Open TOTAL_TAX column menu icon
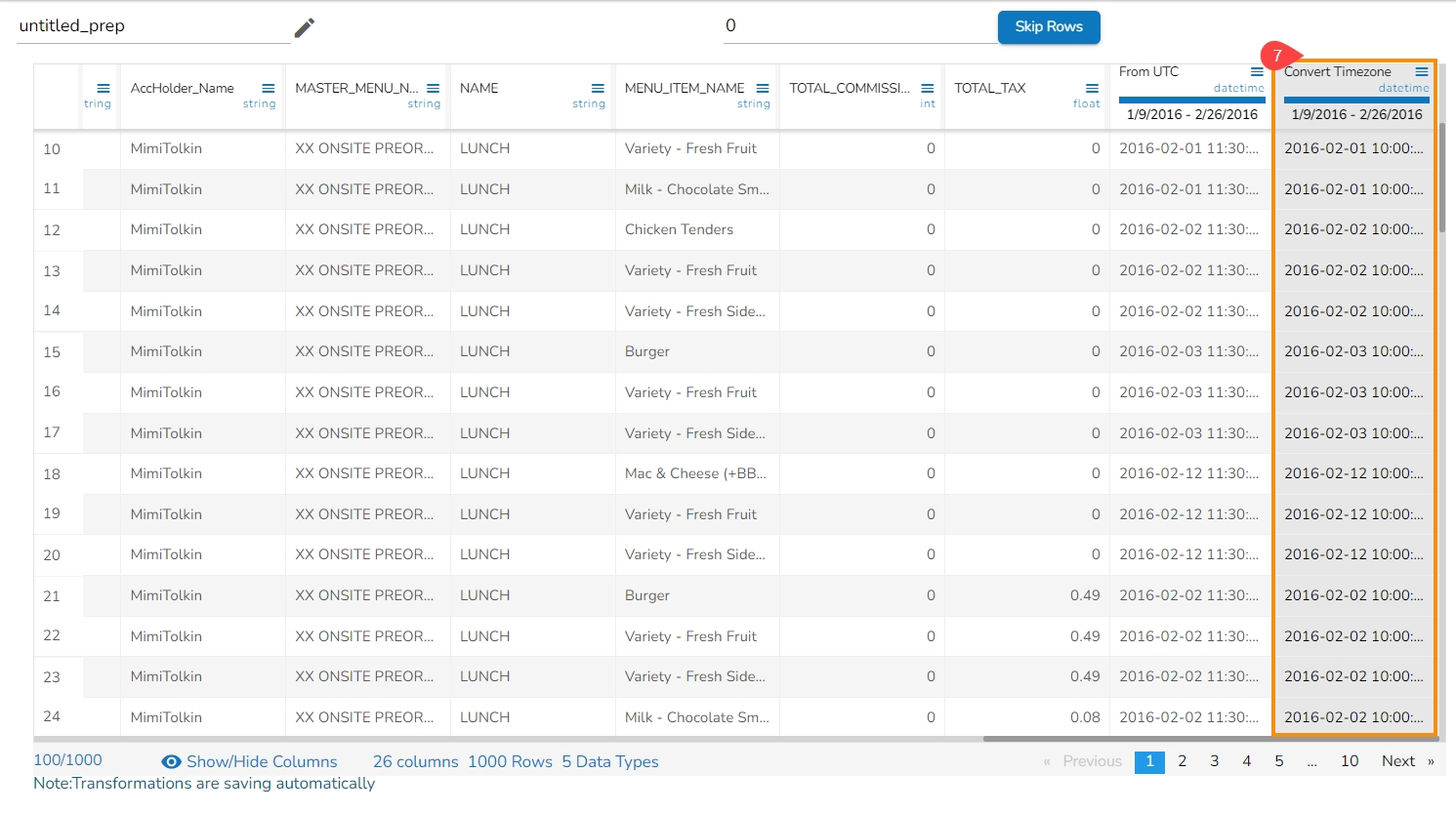 pos(1092,88)
